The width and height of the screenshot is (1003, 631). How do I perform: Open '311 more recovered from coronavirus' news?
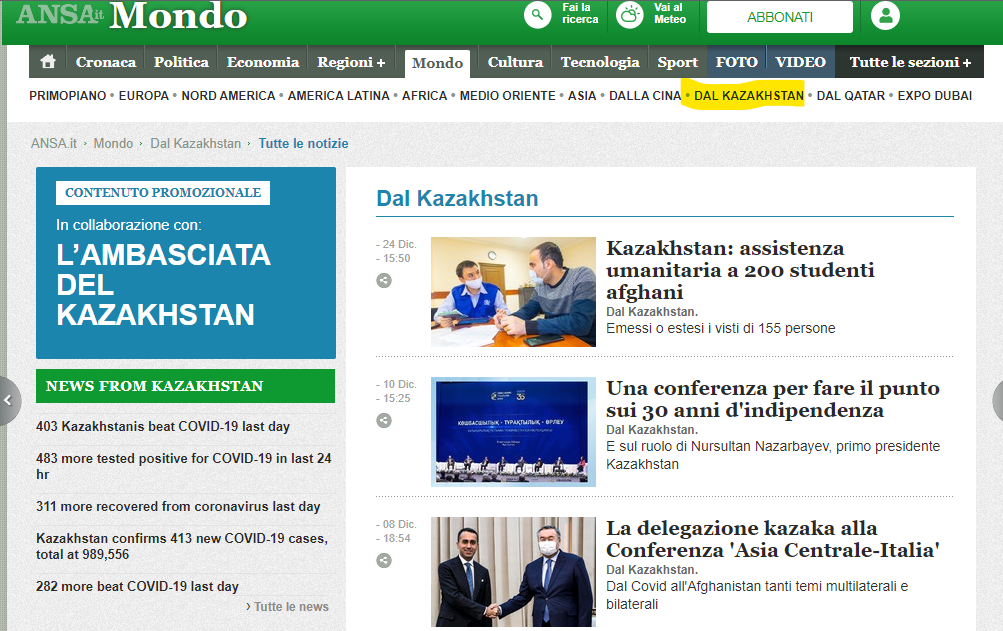(x=178, y=506)
